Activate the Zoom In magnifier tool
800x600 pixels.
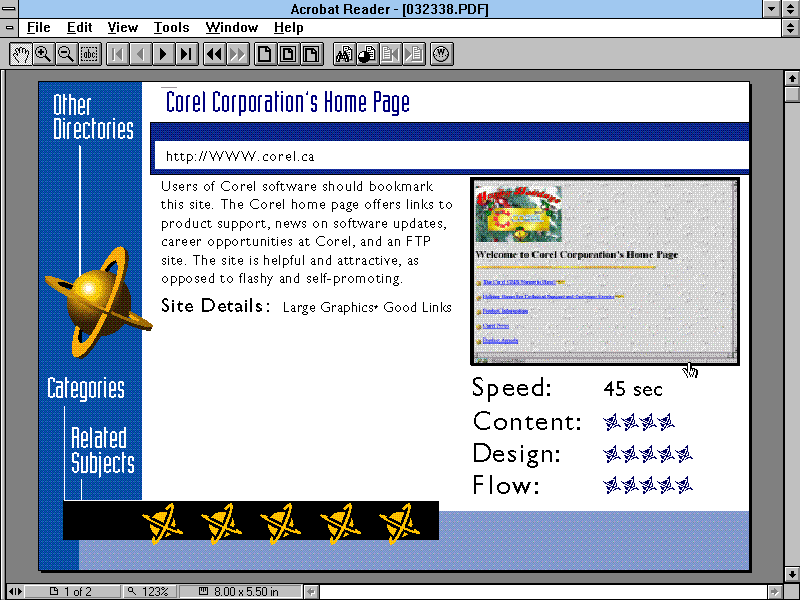click(x=43, y=54)
